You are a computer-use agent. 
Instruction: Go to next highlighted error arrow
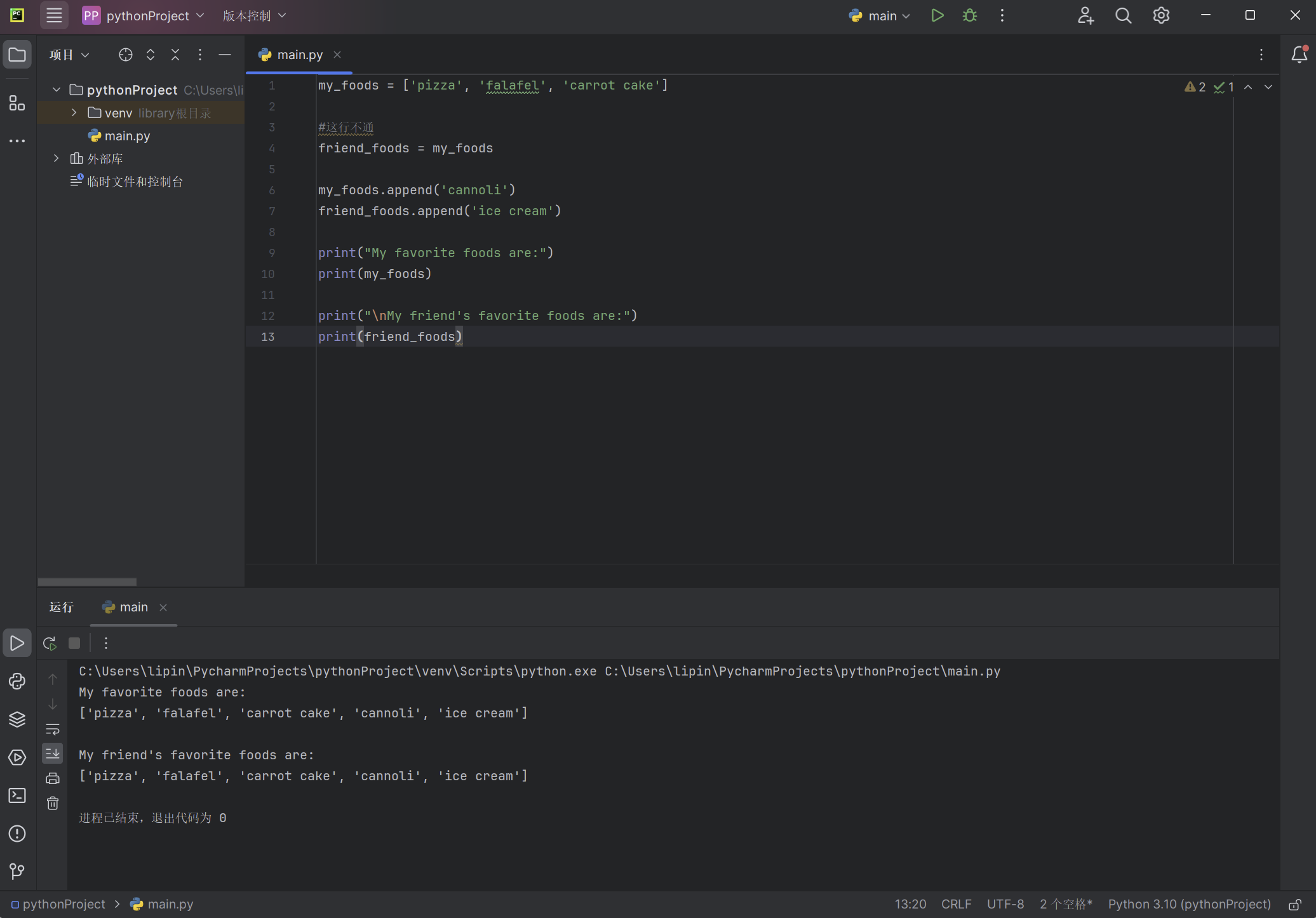point(1268,87)
